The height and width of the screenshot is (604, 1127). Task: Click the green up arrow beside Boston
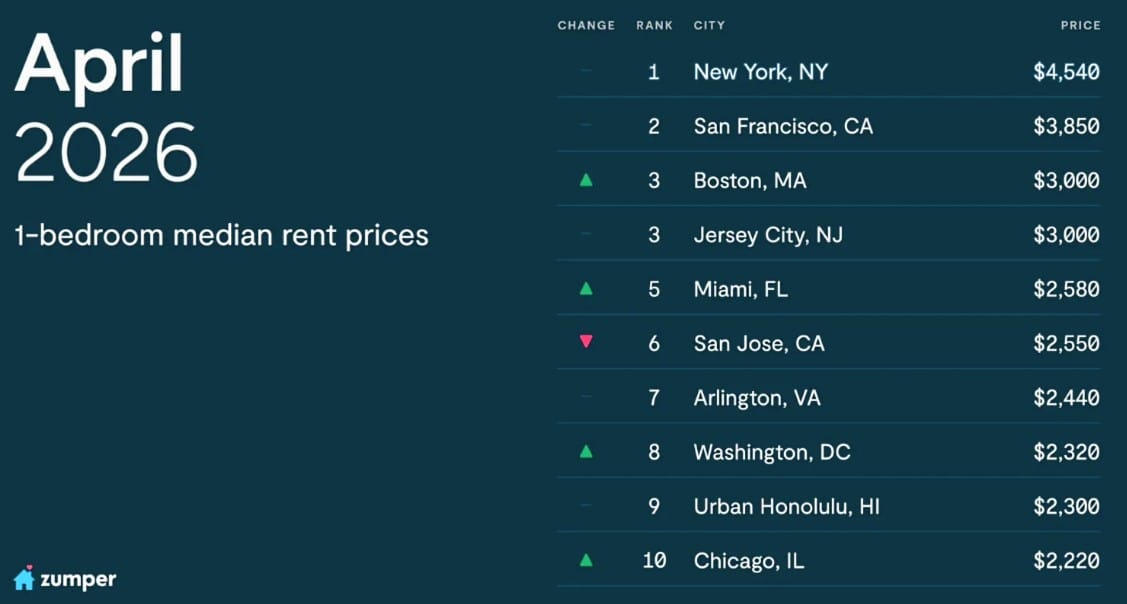tap(586, 181)
